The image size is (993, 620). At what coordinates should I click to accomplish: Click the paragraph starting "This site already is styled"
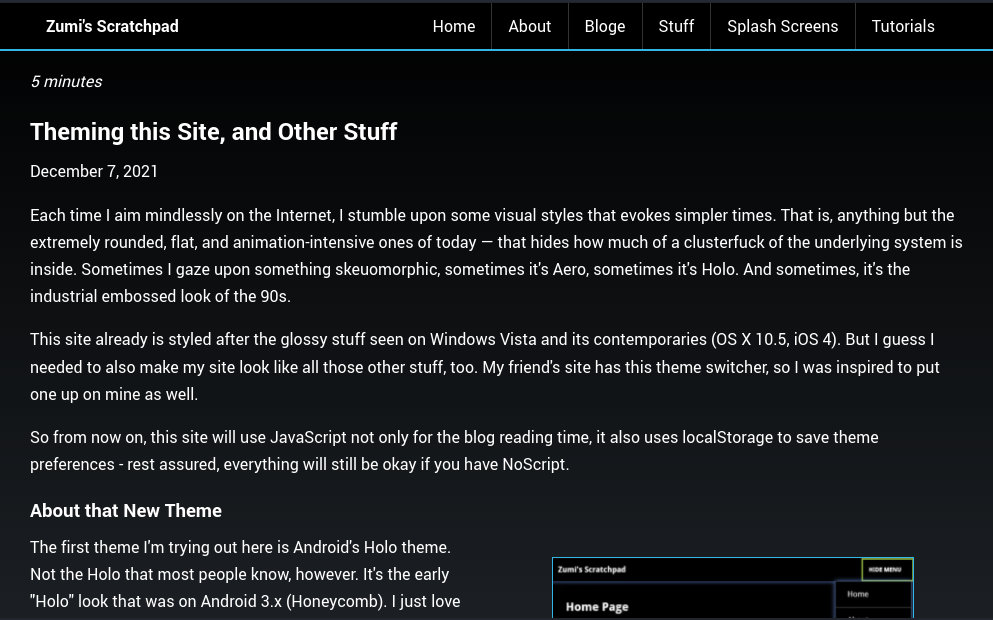coord(485,367)
